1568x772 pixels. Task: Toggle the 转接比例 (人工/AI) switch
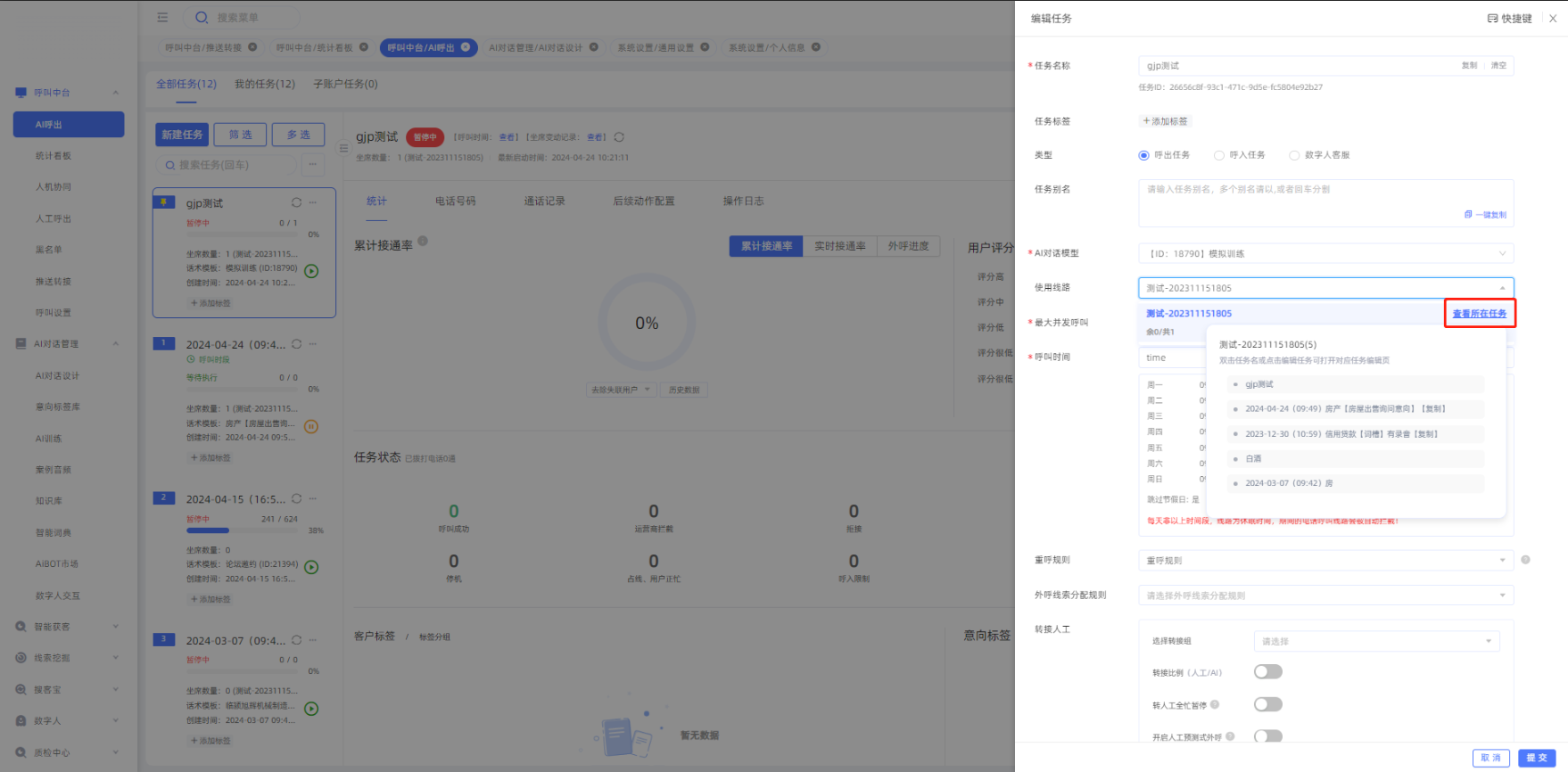tap(1267, 672)
